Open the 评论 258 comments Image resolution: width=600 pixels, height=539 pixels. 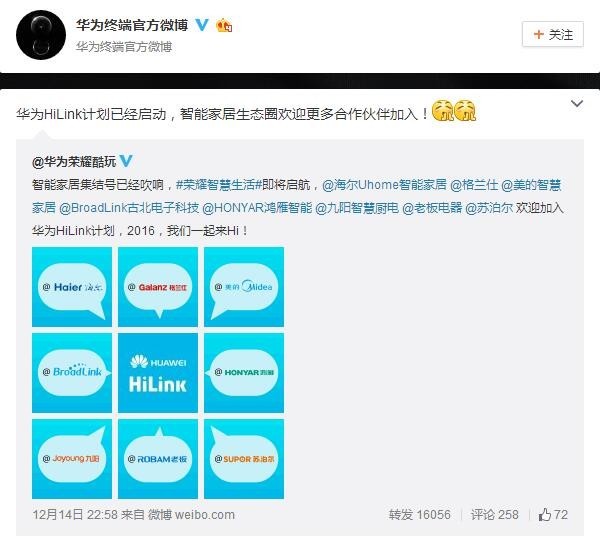pos(495,515)
